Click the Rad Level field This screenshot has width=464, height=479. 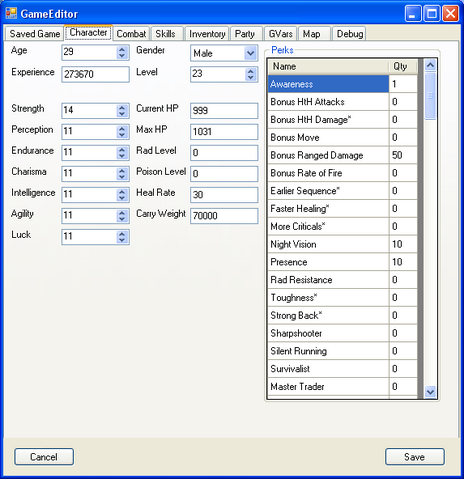(x=224, y=153)
